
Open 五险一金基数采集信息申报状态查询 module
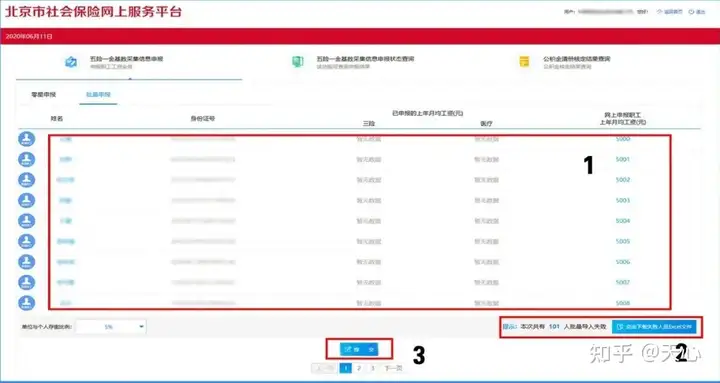(353, 62)
